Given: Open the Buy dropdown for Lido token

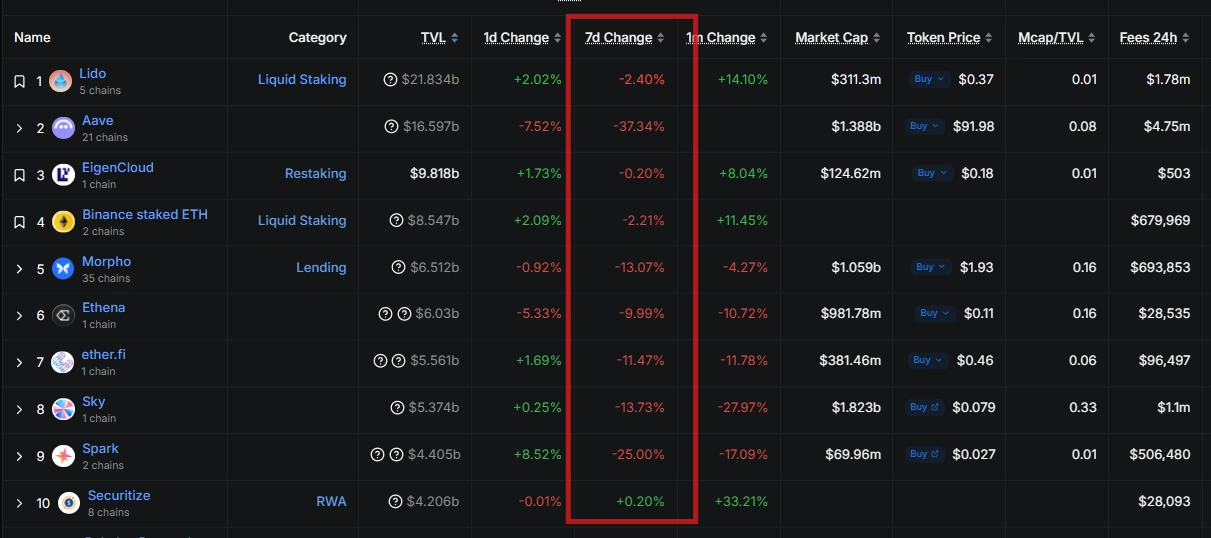Looking at the screenshot, I should click(927, 79).
